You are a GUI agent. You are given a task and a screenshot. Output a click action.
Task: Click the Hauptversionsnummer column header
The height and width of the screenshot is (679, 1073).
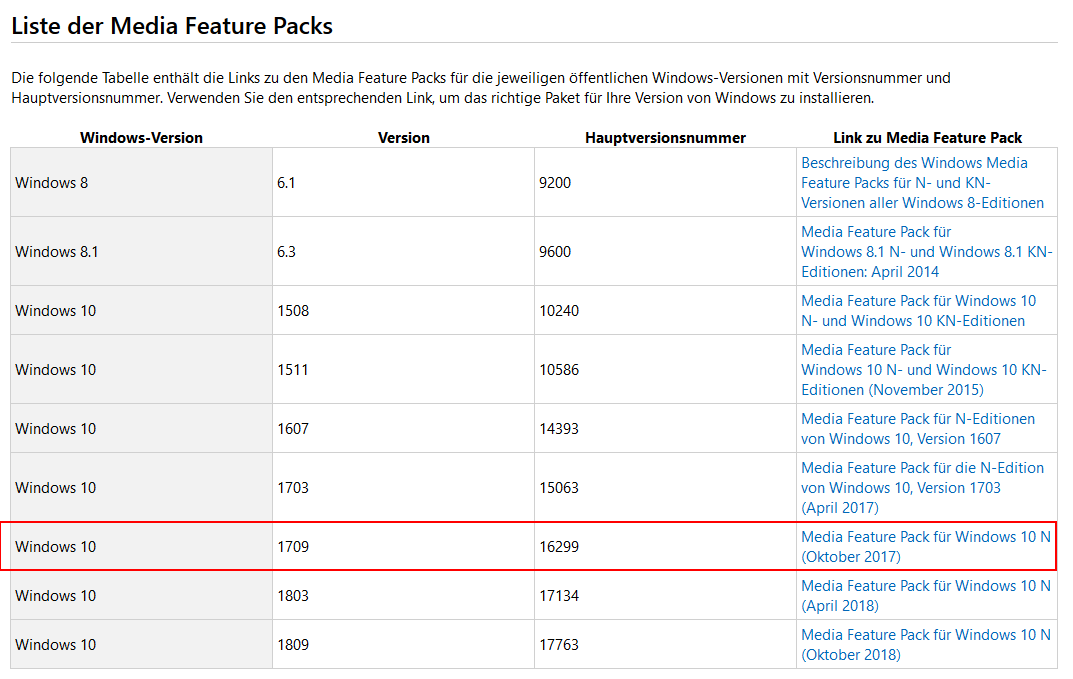pyautogui.click(x=665, y=138)
